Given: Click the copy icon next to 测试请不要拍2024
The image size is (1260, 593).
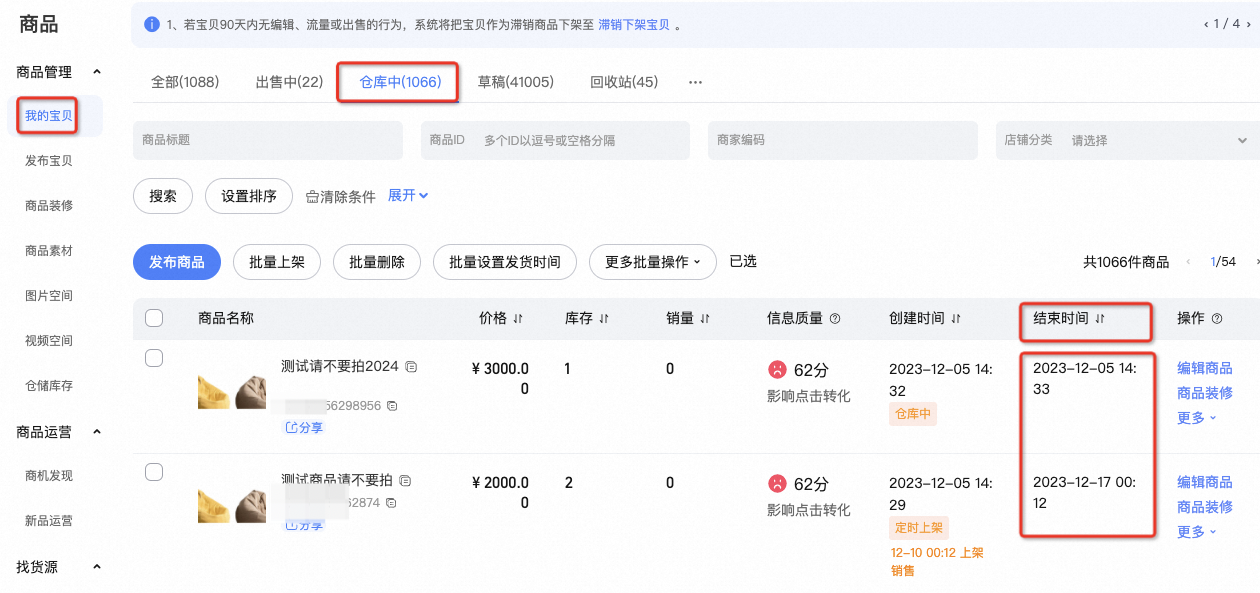Looking at the screenshot, I should coord(411,367).
